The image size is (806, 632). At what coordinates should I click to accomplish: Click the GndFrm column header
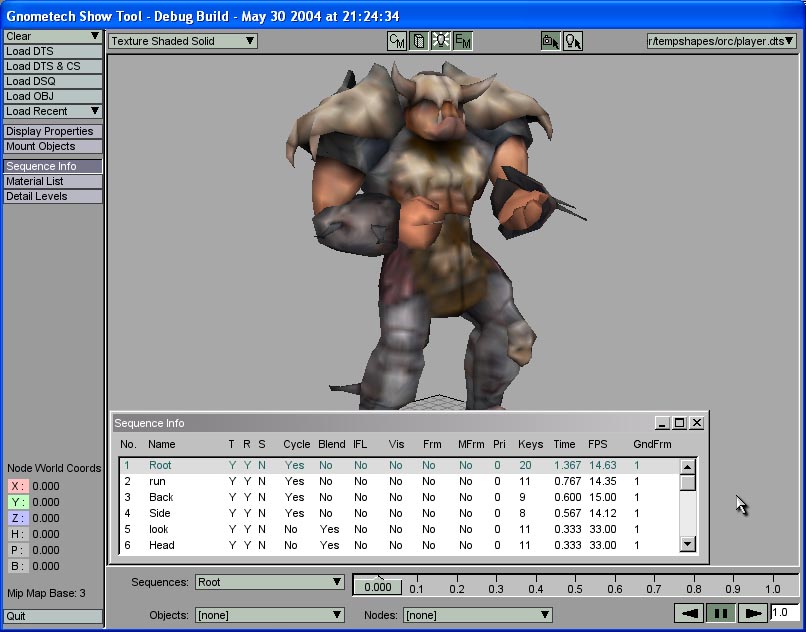point(652,444)
